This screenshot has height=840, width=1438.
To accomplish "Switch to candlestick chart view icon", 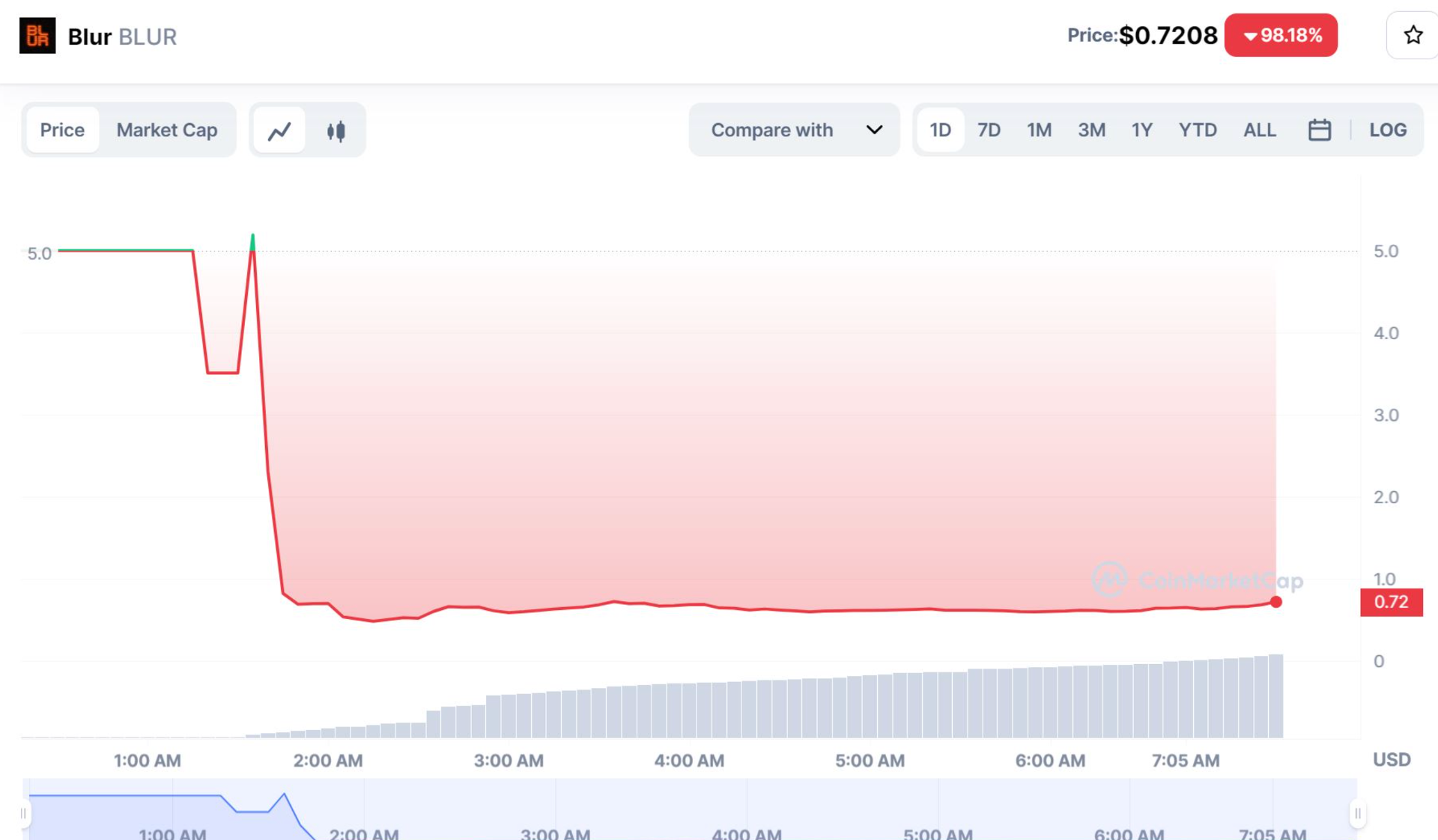I will pos(336,130).
